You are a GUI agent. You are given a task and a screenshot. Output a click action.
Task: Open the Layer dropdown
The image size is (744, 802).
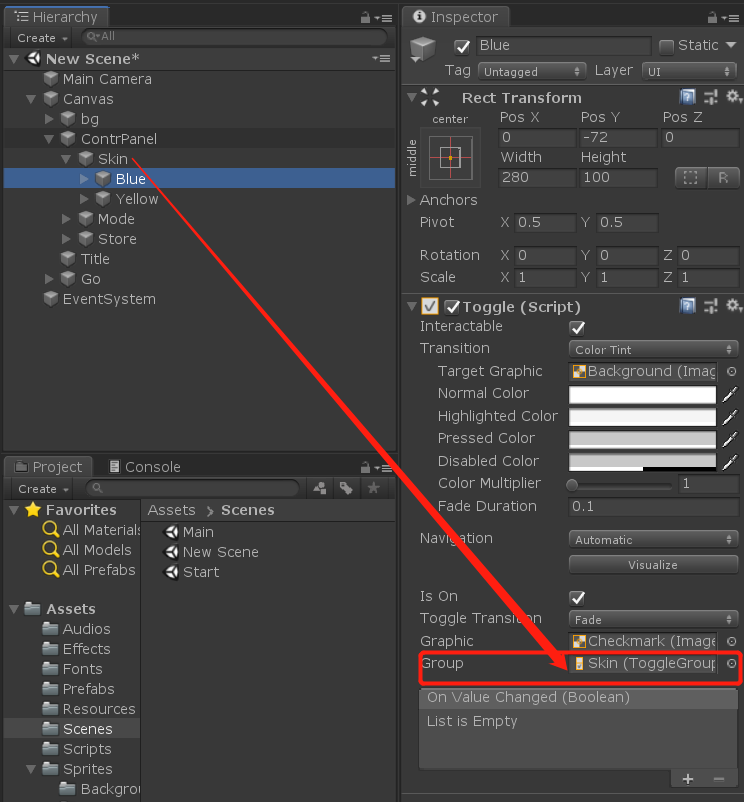pyautogui.click(x=689, y=72)
